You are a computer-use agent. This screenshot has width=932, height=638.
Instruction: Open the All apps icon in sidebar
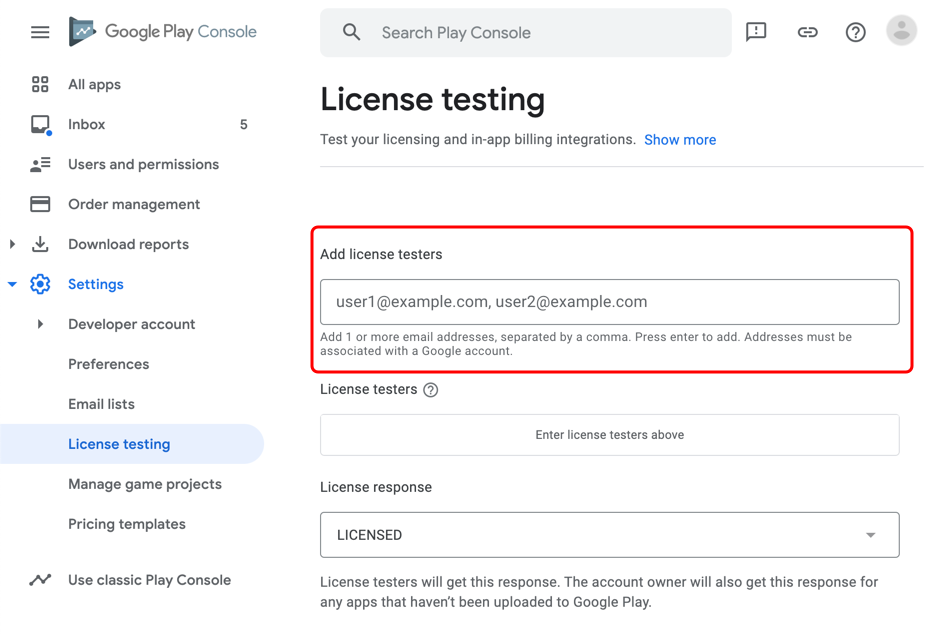coord(40,84)
